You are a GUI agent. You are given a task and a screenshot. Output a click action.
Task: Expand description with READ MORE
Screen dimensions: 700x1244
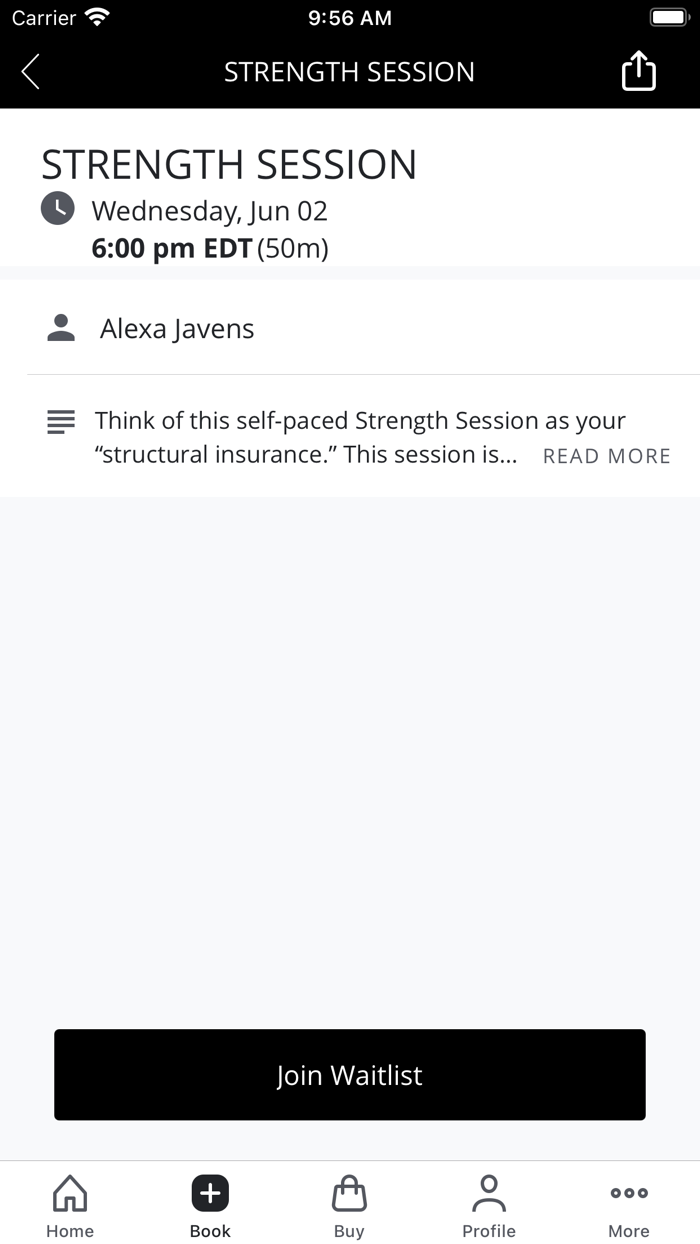point(606,456)
